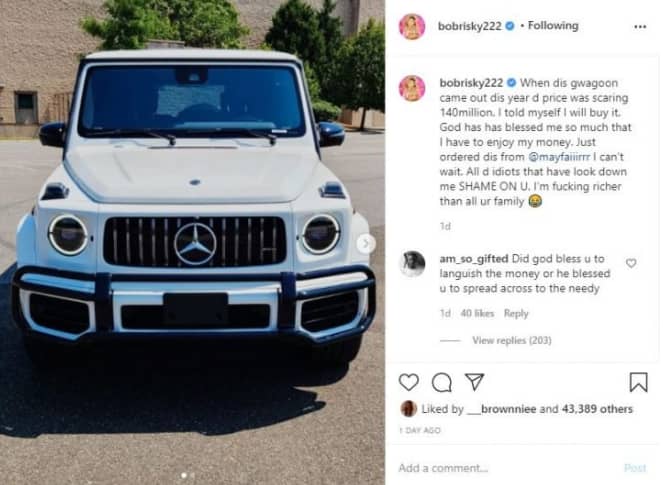Reply to am_so_gifted's comment
Image resolution: width=666 pixels, height=485 pixels.
pyautogui.click(x=516, y=313)
